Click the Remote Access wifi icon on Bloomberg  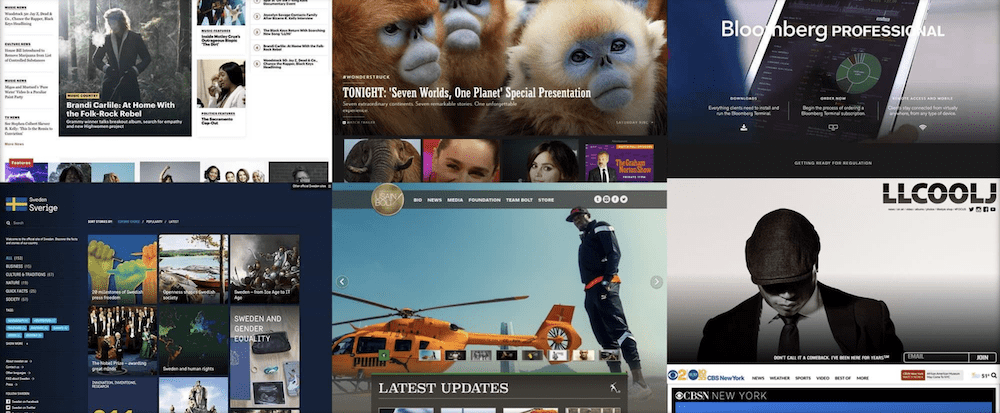pyautogui.click(x=922, y=127)
